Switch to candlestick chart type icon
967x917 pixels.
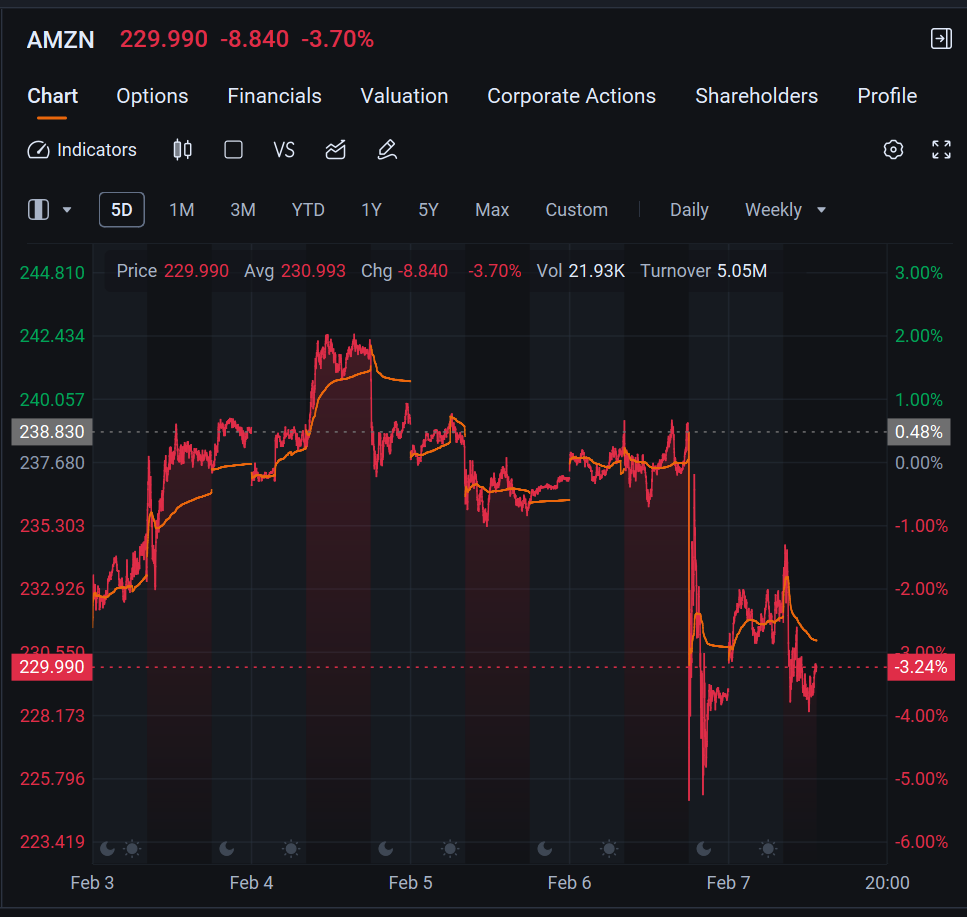183,150
